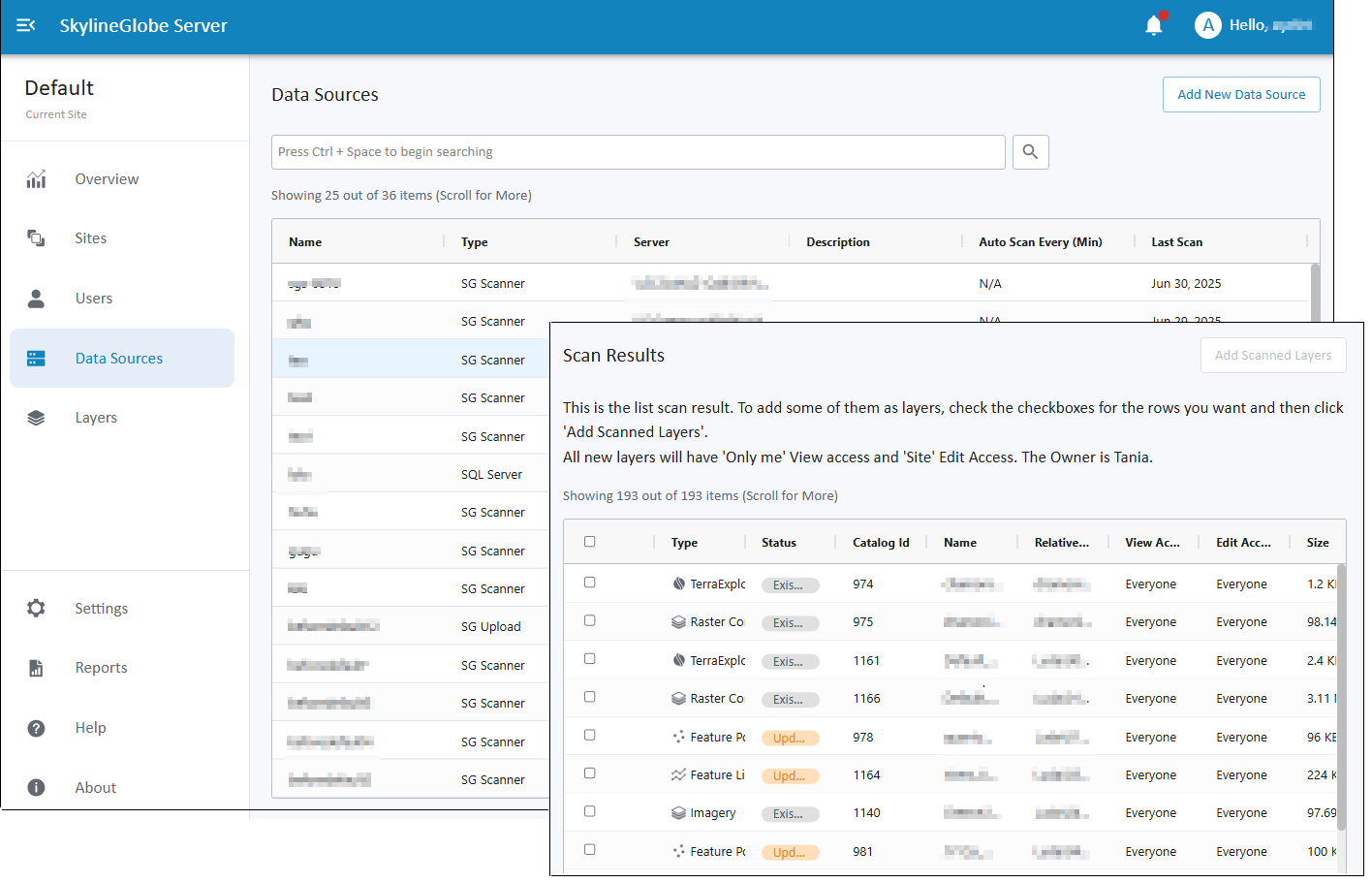
Task: Check the select-all checkbox in Scan Results header
Action: tap(590, 542)
